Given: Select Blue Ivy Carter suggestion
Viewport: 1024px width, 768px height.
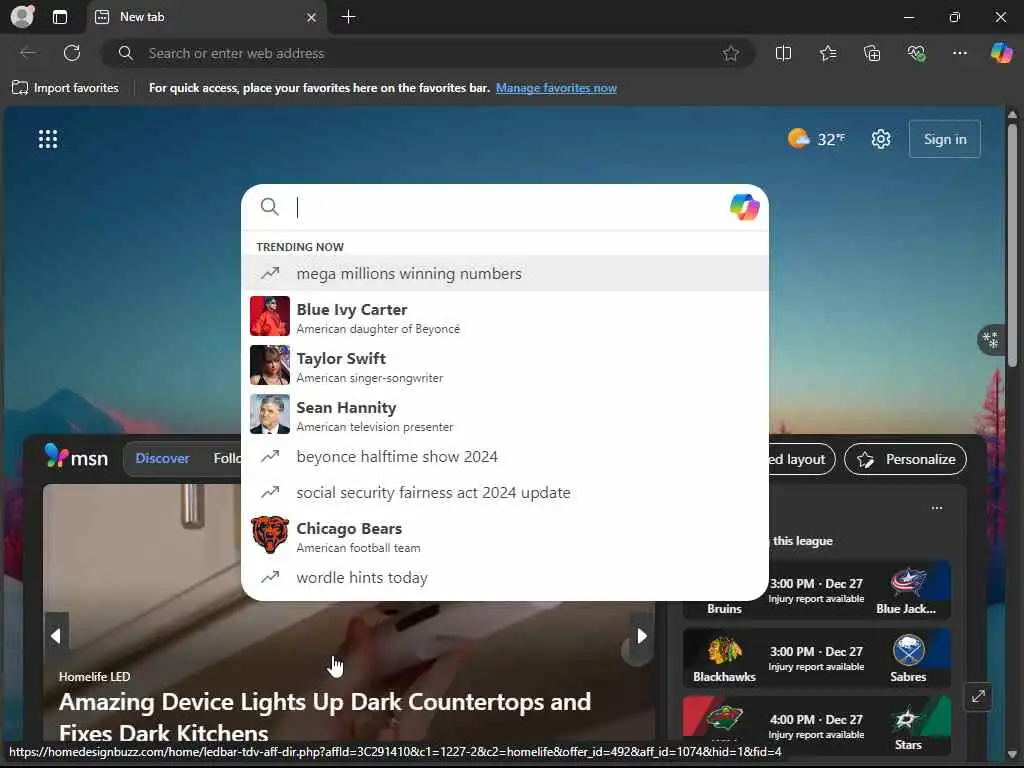Looking at the screenshot, I should click(505, 317).
